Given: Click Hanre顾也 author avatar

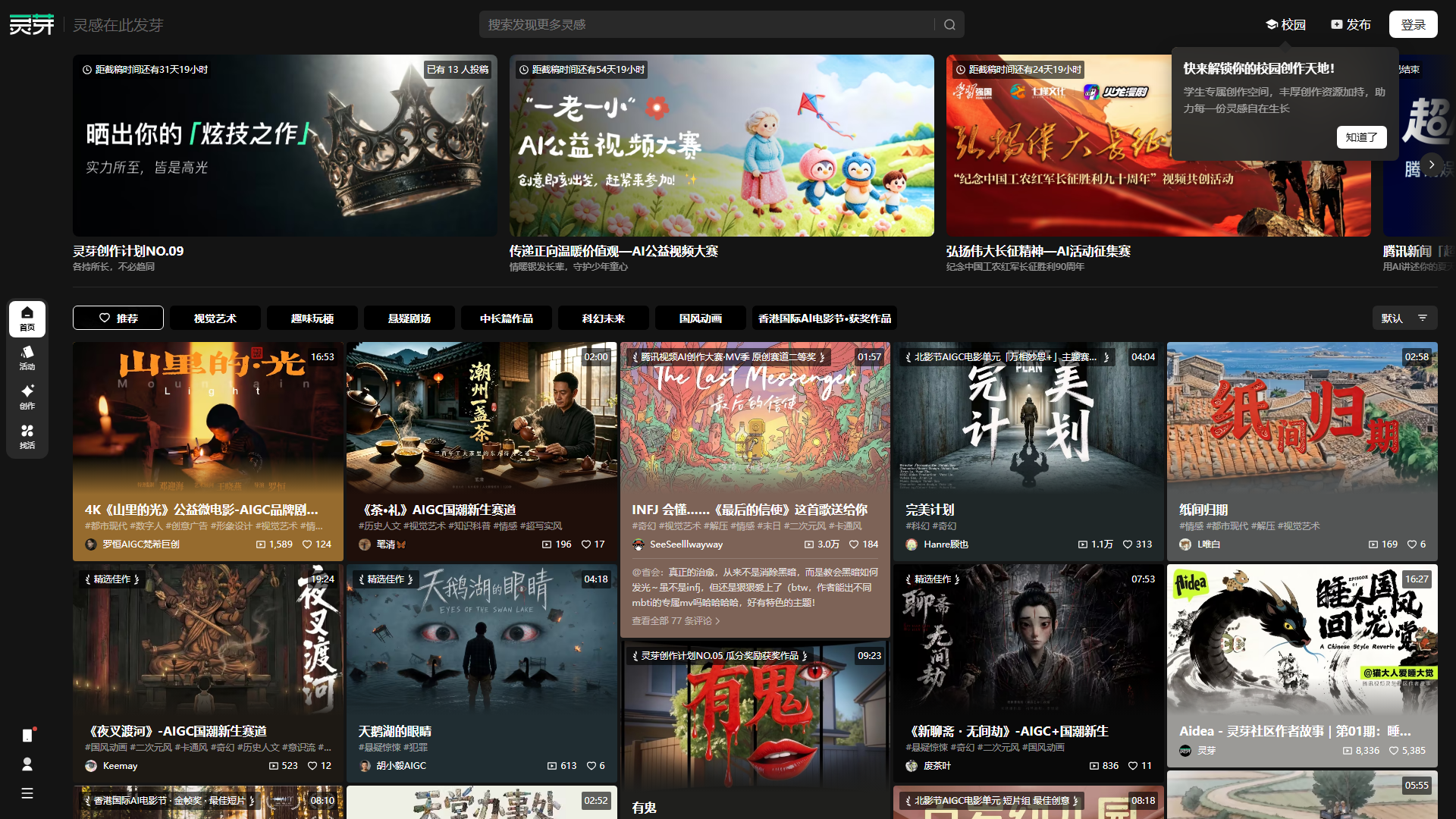Looking at the screenshot, I should click(912, 544).
